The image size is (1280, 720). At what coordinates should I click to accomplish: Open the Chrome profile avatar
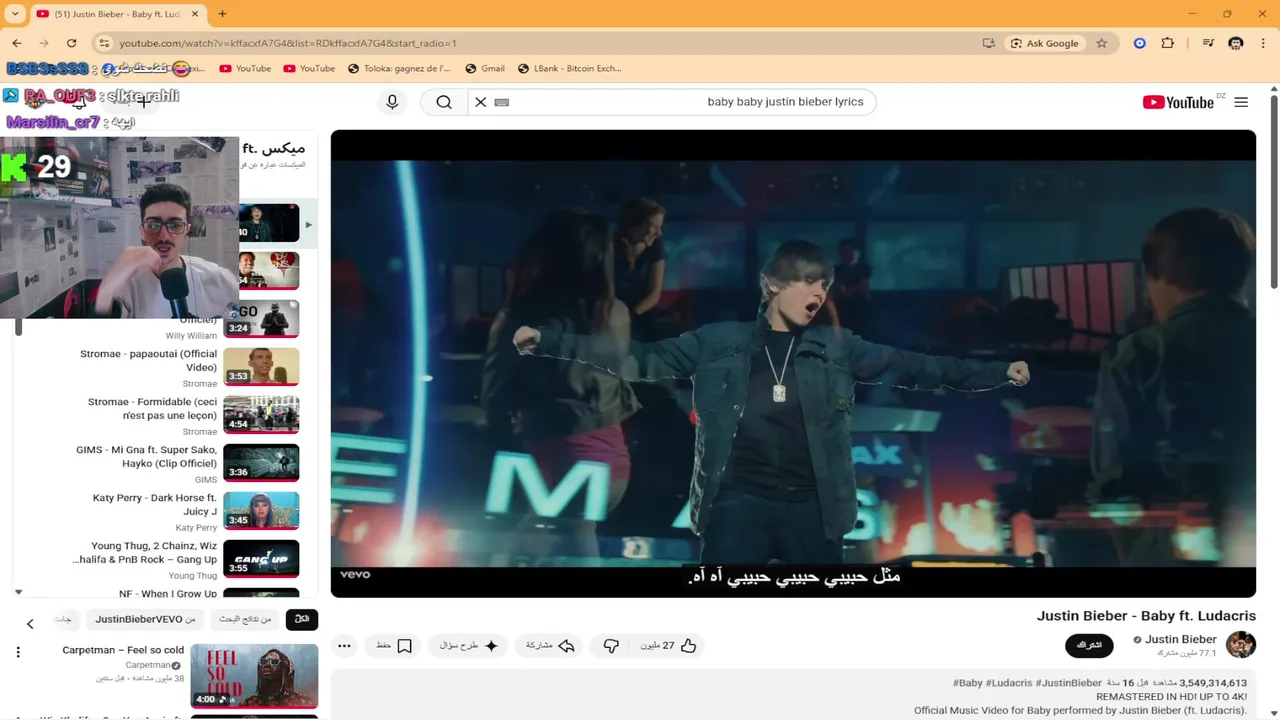point(1236,43)
